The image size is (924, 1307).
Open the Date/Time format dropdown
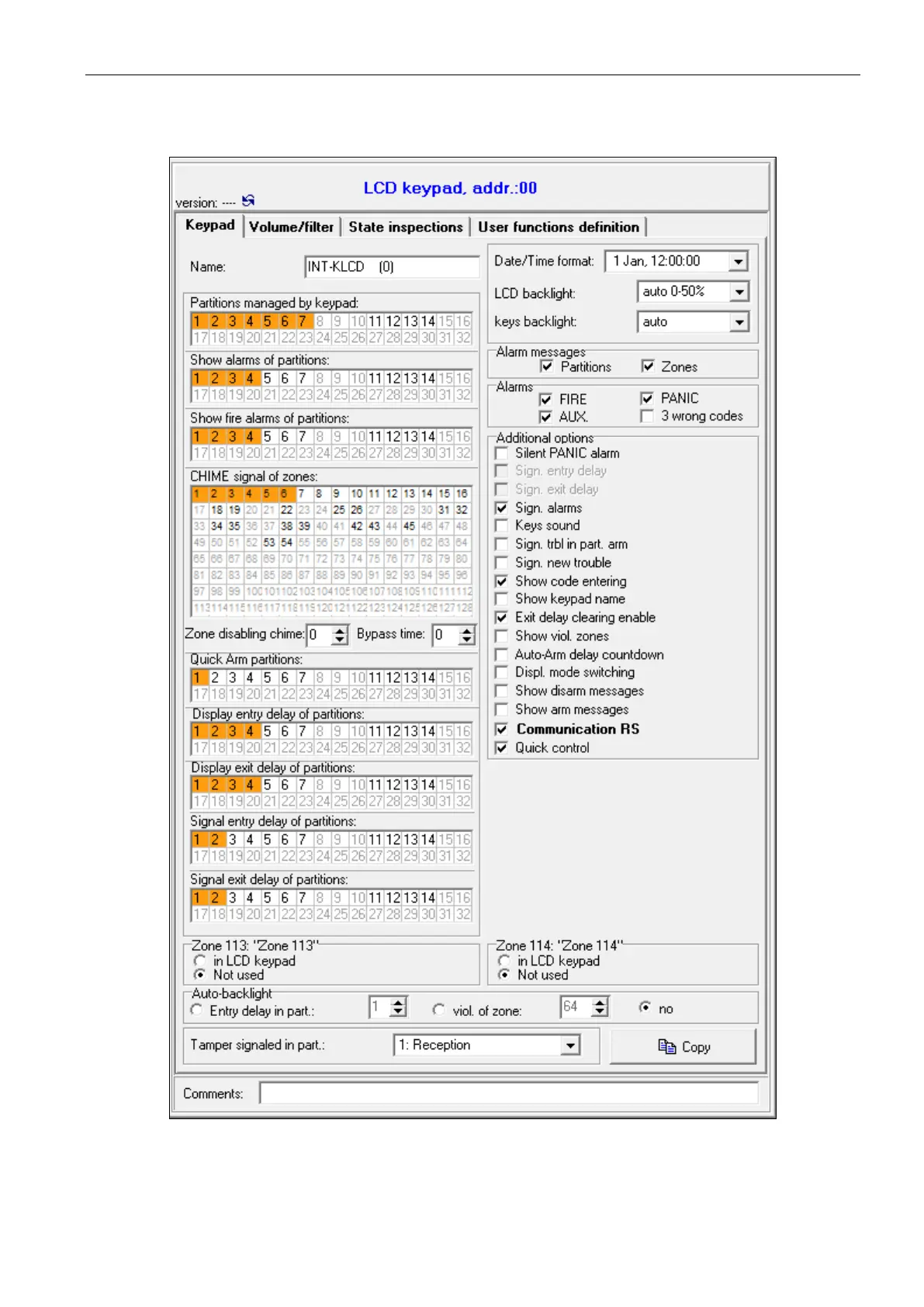[x=739, y=262]
